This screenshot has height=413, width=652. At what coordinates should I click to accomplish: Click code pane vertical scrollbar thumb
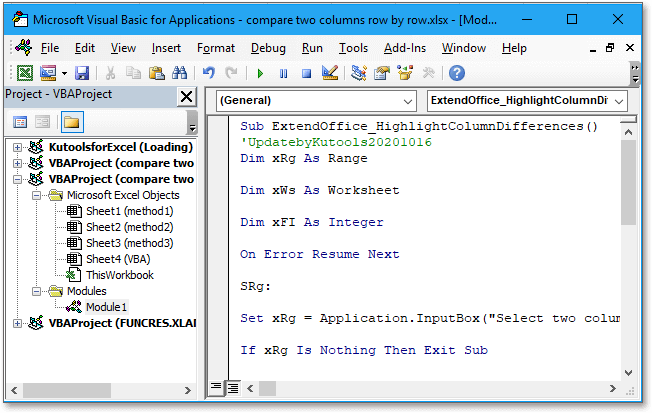click(628, 182)
